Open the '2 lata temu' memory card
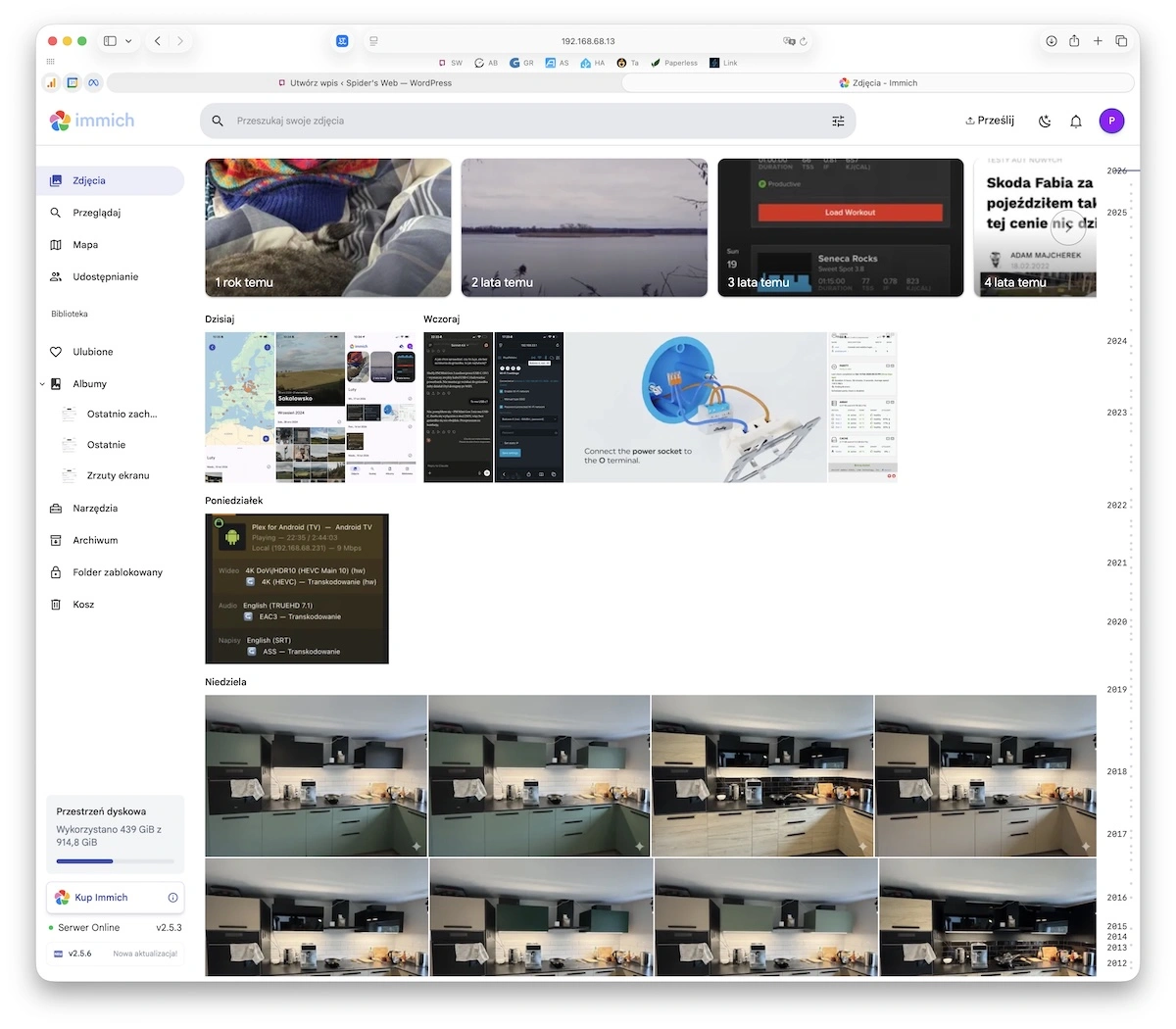Image resolution: width=1176 pixels, height=1029 pixels. click(584, 227)
